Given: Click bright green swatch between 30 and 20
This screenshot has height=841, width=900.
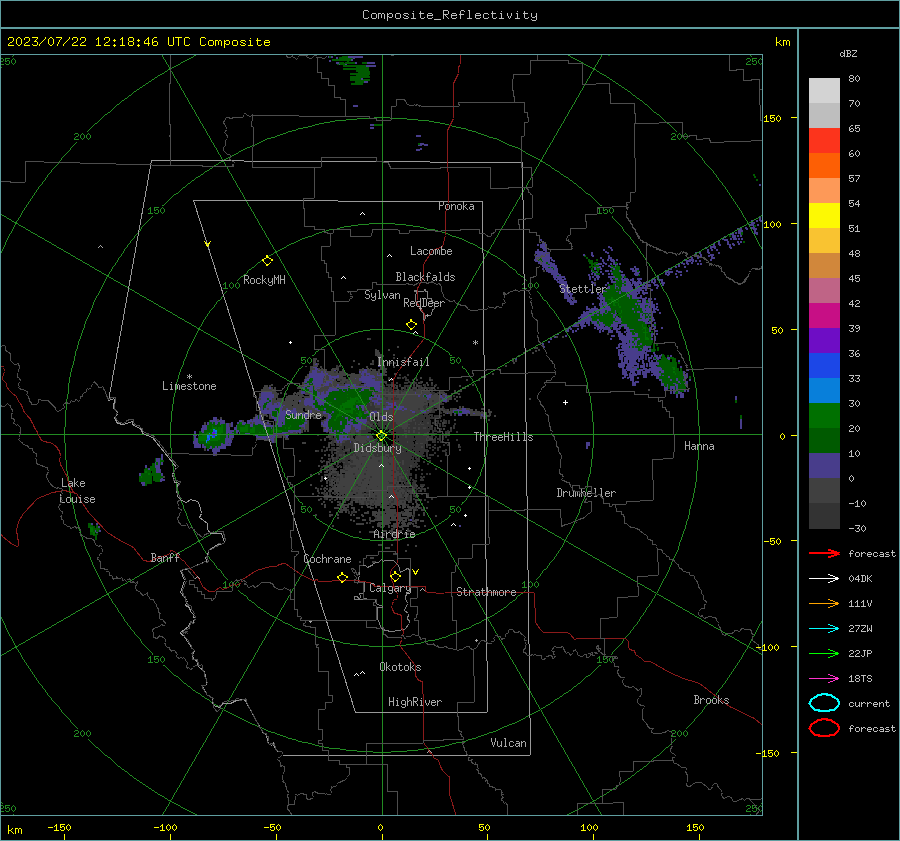Looking at the screenshot, I should [x=824, y=416].
